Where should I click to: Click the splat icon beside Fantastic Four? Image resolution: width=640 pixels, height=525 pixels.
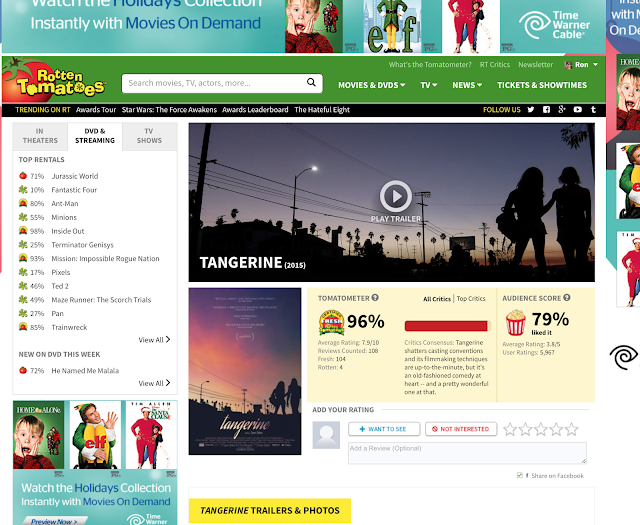[x=23, y=189]
